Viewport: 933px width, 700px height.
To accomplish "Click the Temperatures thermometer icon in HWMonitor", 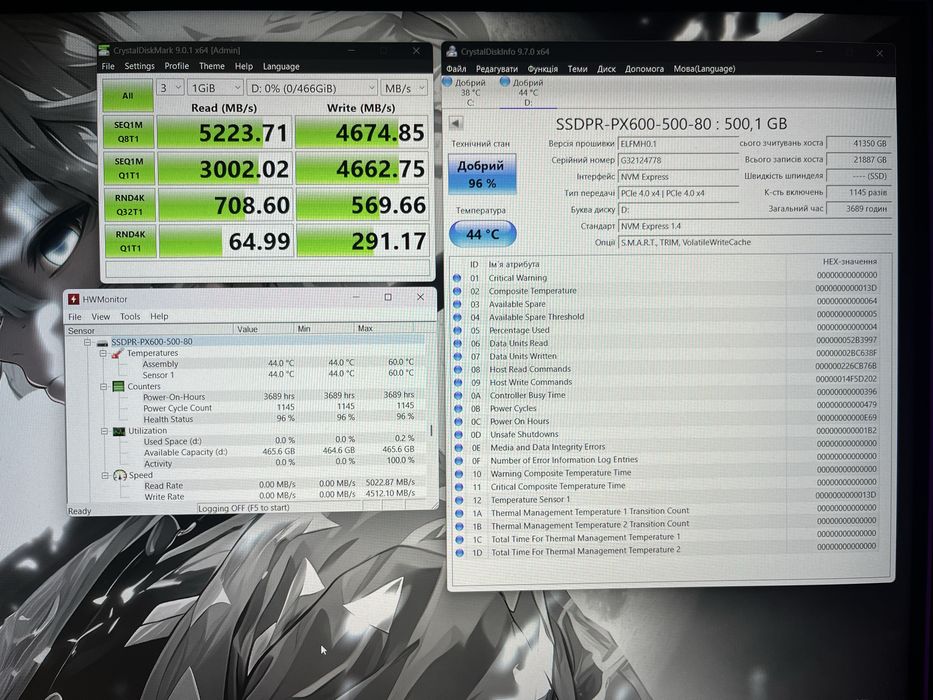I will (x=117, y=354).
